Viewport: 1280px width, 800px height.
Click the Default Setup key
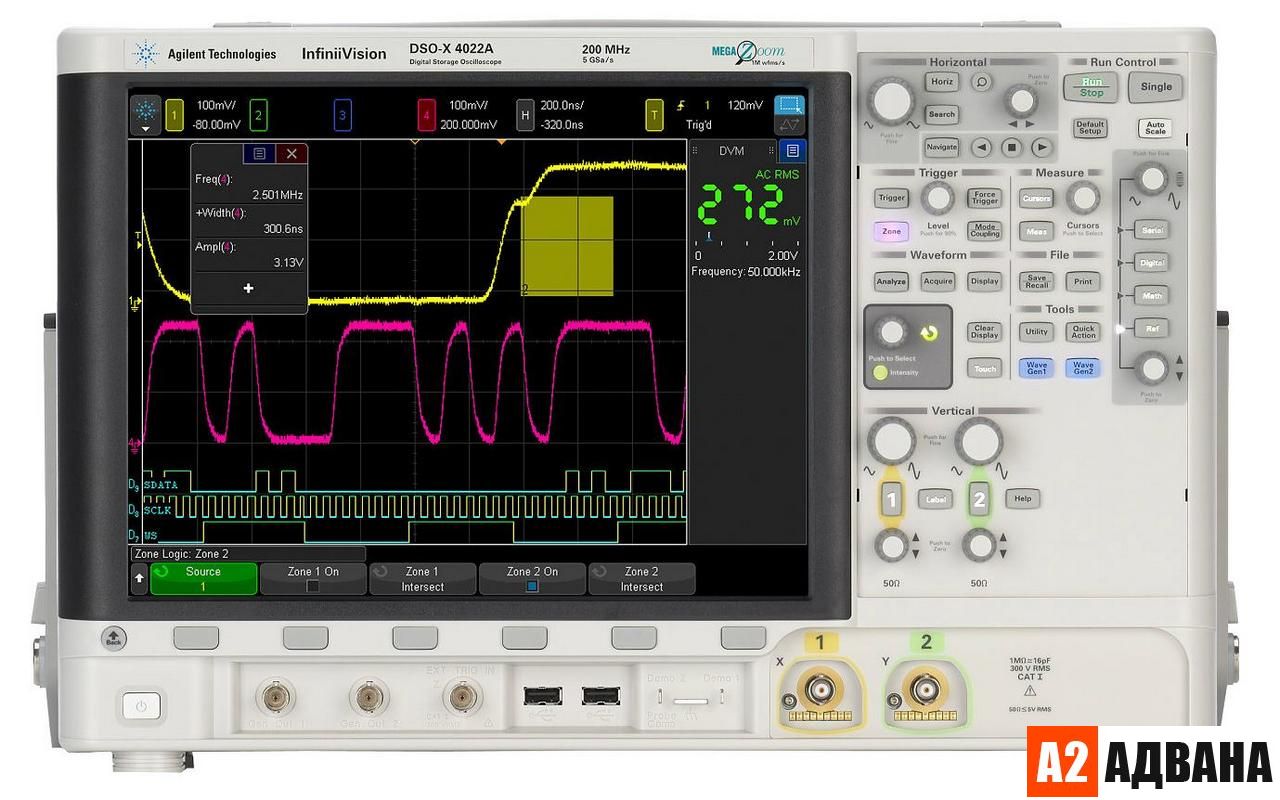point(1089,127)
